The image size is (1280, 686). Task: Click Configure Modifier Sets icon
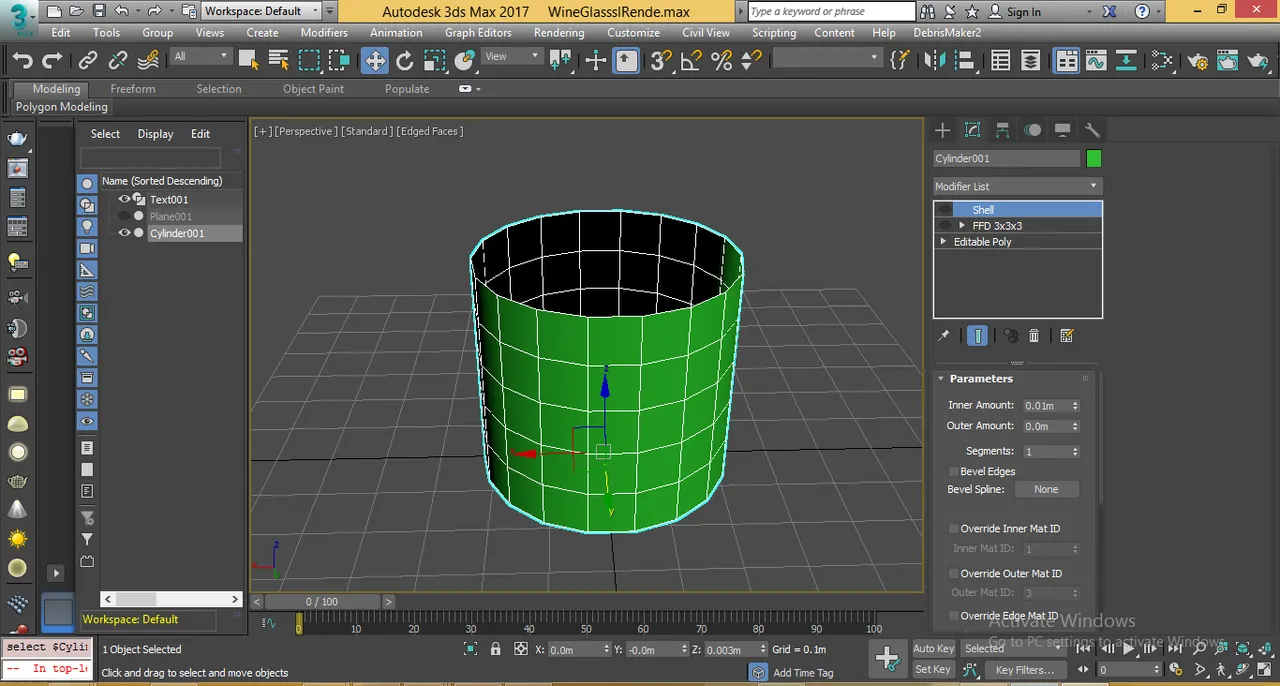[1066, 336]
